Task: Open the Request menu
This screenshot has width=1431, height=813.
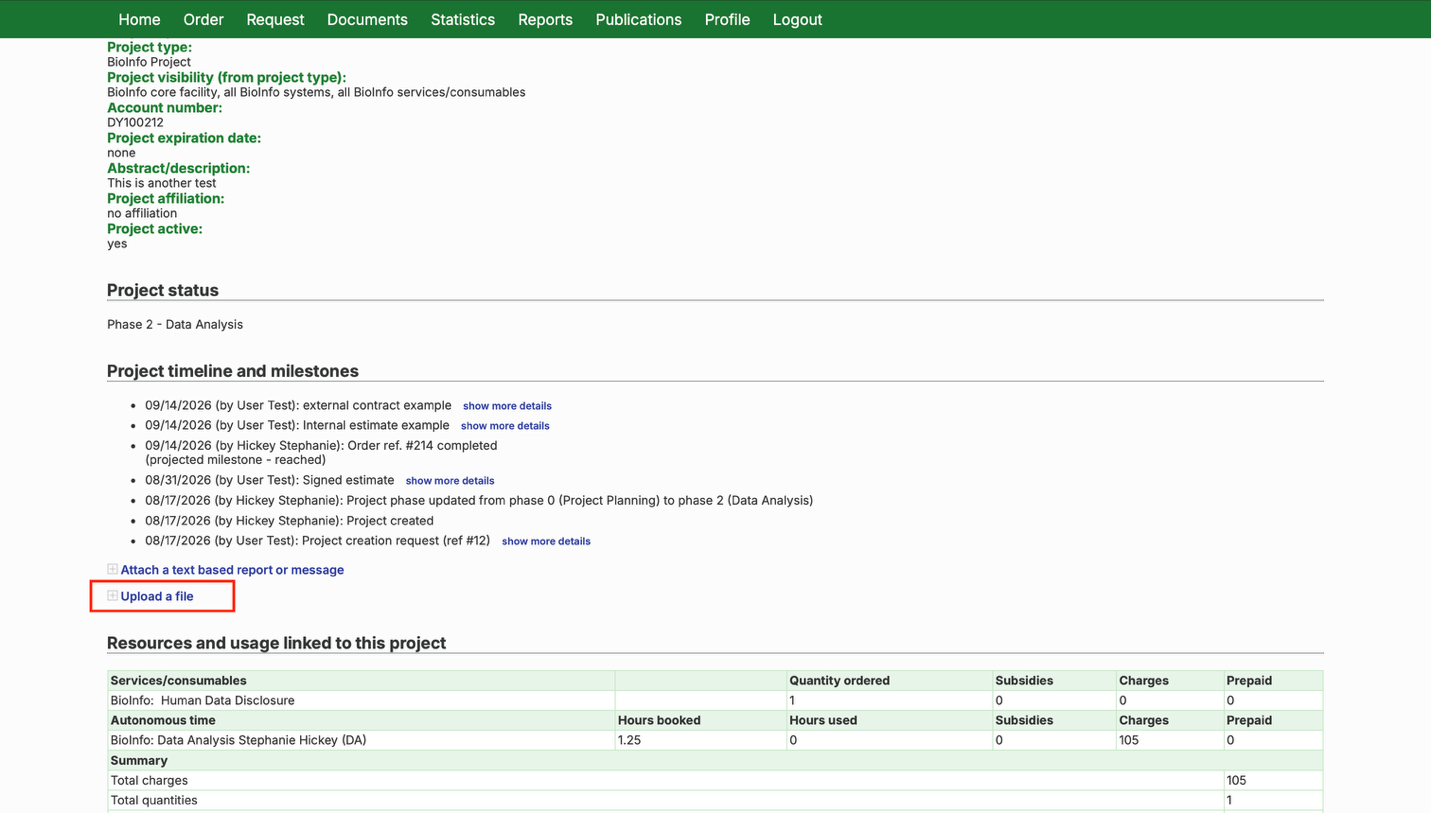Action: 275,20
